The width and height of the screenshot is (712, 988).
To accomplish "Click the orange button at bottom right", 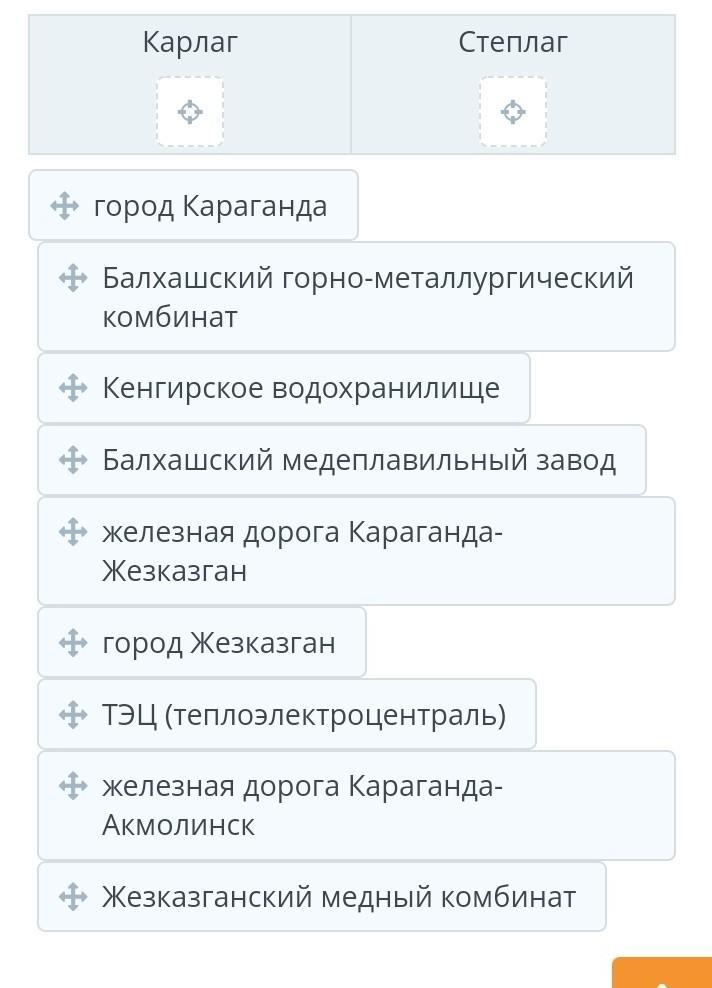I will pyautogui.click(x=662, y=972).
